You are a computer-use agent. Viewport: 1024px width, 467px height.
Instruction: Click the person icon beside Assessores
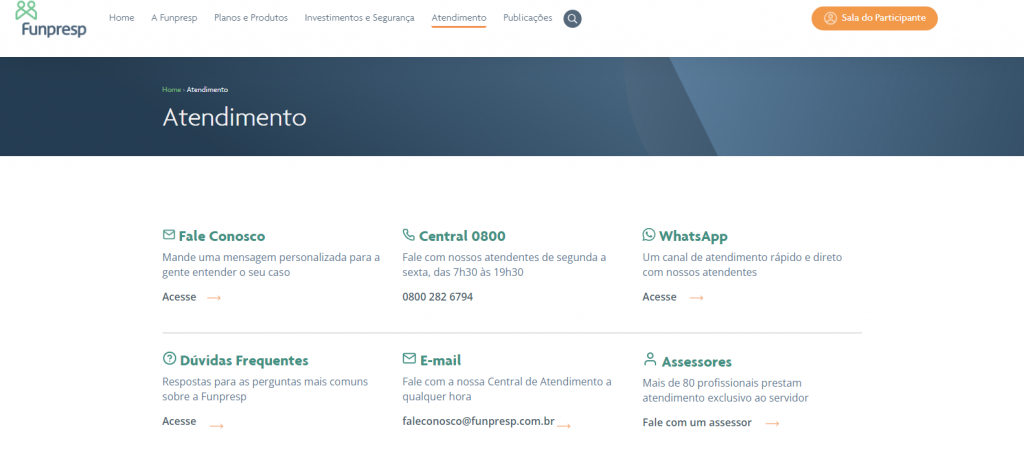pos(650,359)
